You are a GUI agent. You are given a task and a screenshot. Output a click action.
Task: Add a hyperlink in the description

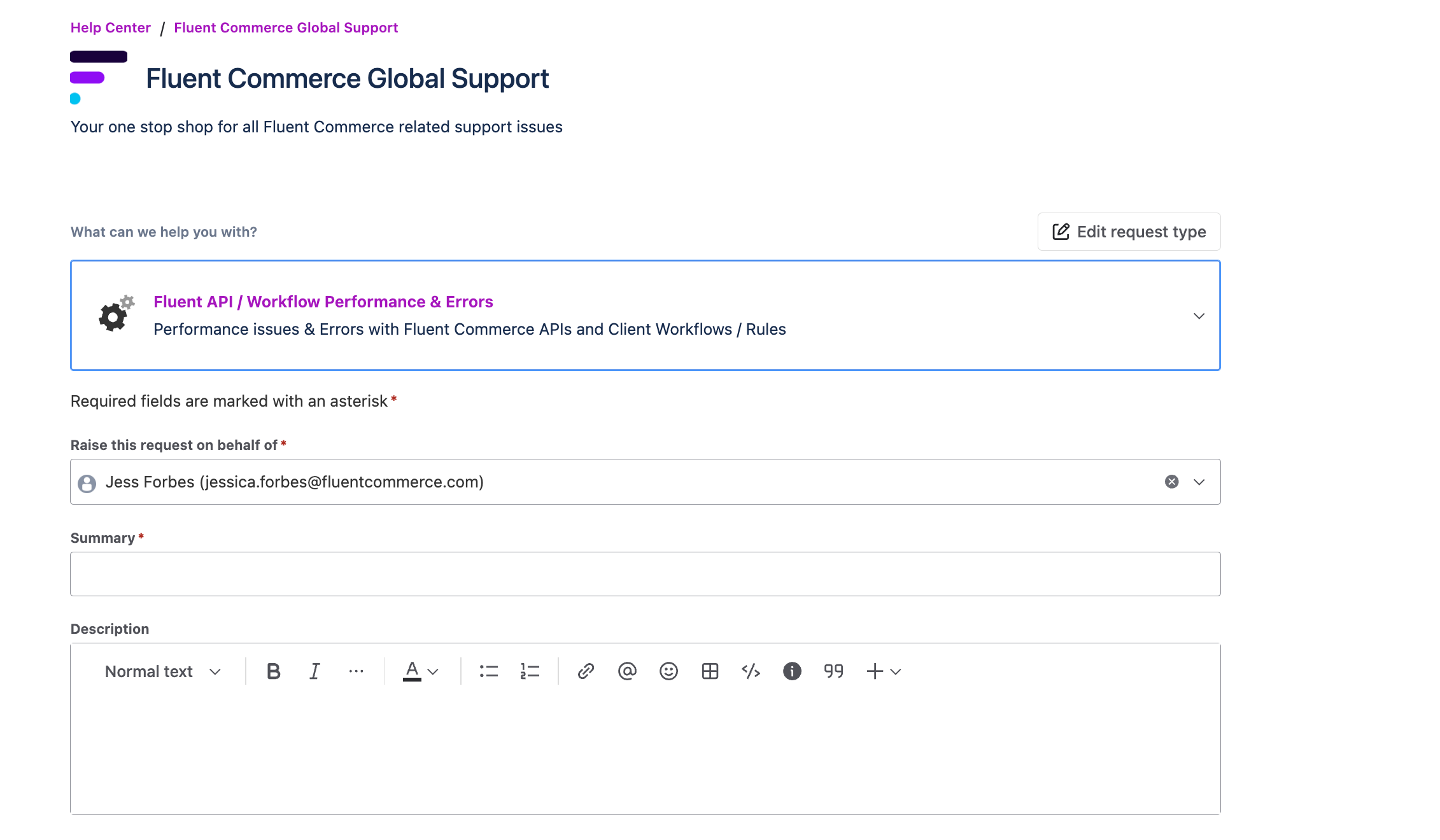[x=586, y=671]
